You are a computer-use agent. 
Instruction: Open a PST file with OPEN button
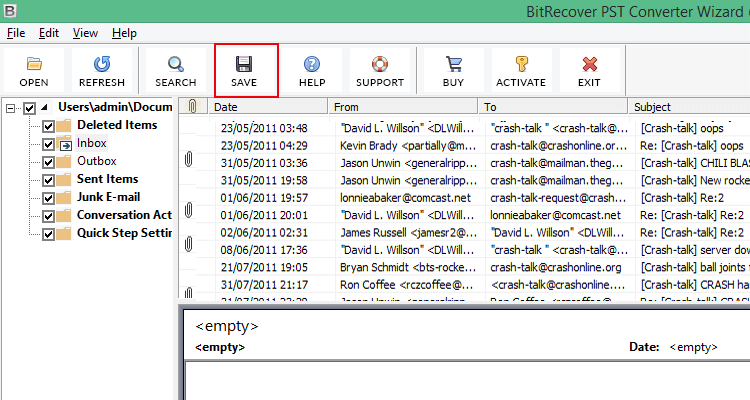point(34,70)
